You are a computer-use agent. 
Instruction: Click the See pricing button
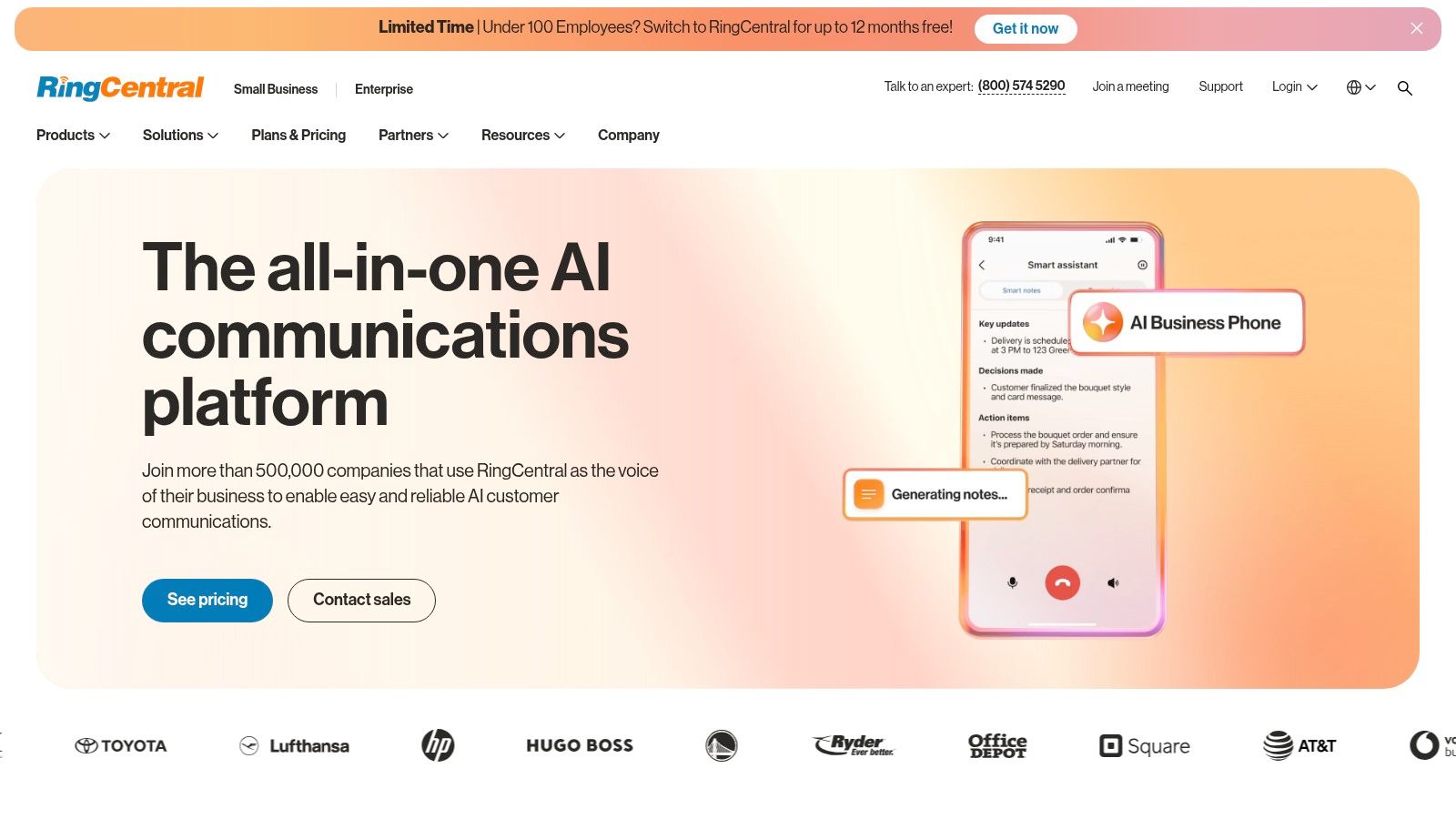pos(207,601)
